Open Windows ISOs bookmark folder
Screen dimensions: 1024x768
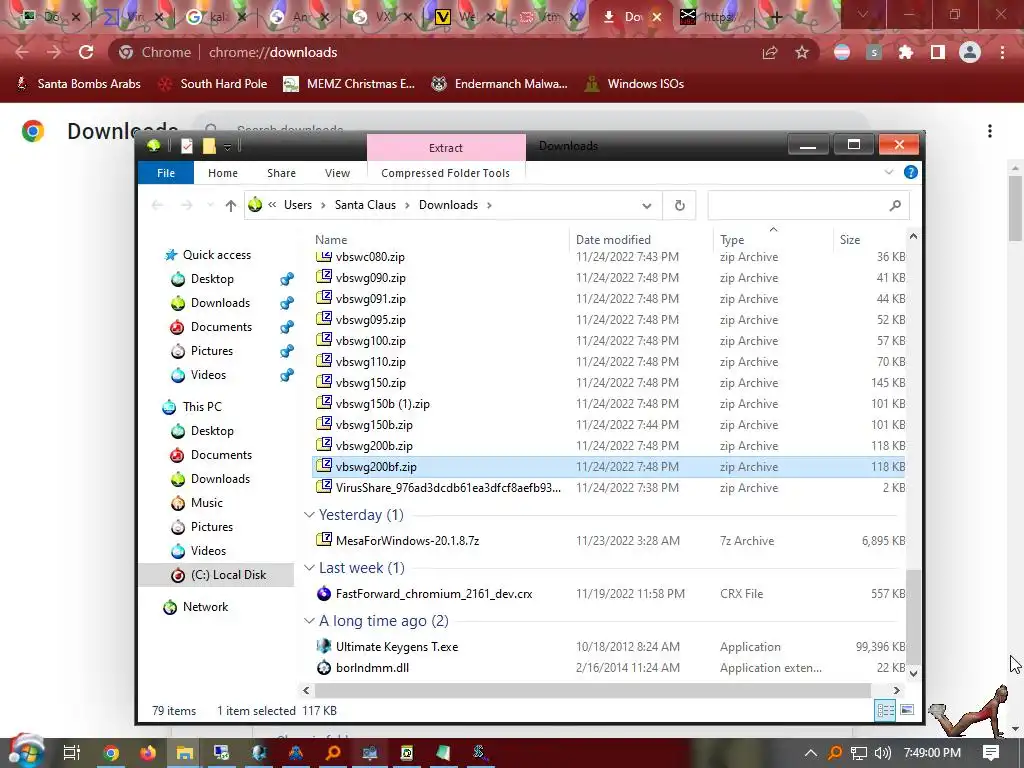[634, 84]
